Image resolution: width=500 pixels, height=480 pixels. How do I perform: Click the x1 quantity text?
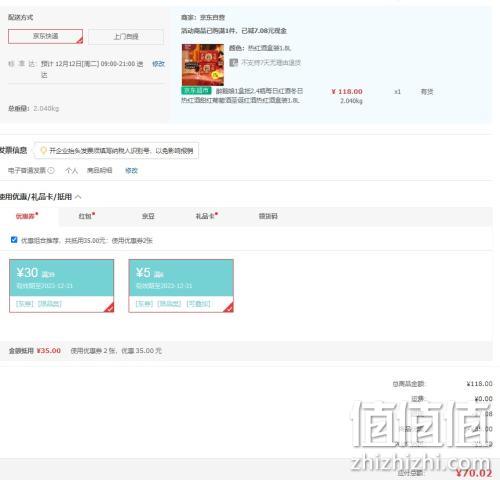(397, 92)
